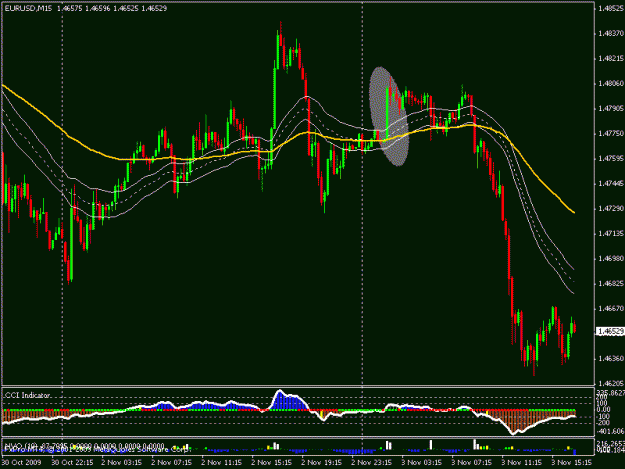This screenshot has width=625, height=469.
Task: Click the 1.48525 price axis label
Action: tap(611, 8)
